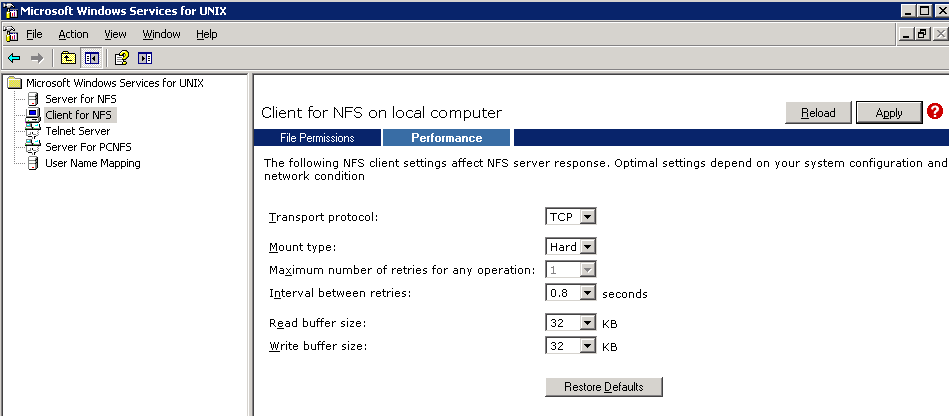The image size is (949, 416).
Task: Open the Write buffer size dropdown
Action: click(x=571, y=346)
